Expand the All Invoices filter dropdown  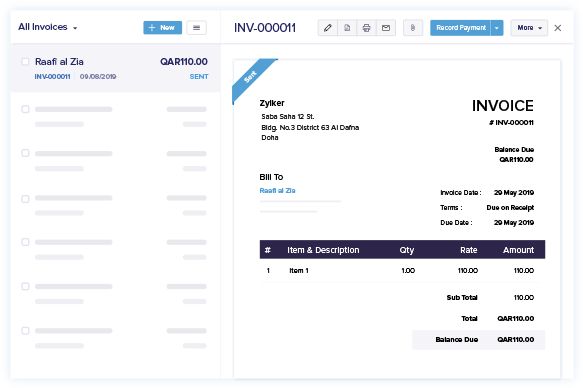coord(48,27)
